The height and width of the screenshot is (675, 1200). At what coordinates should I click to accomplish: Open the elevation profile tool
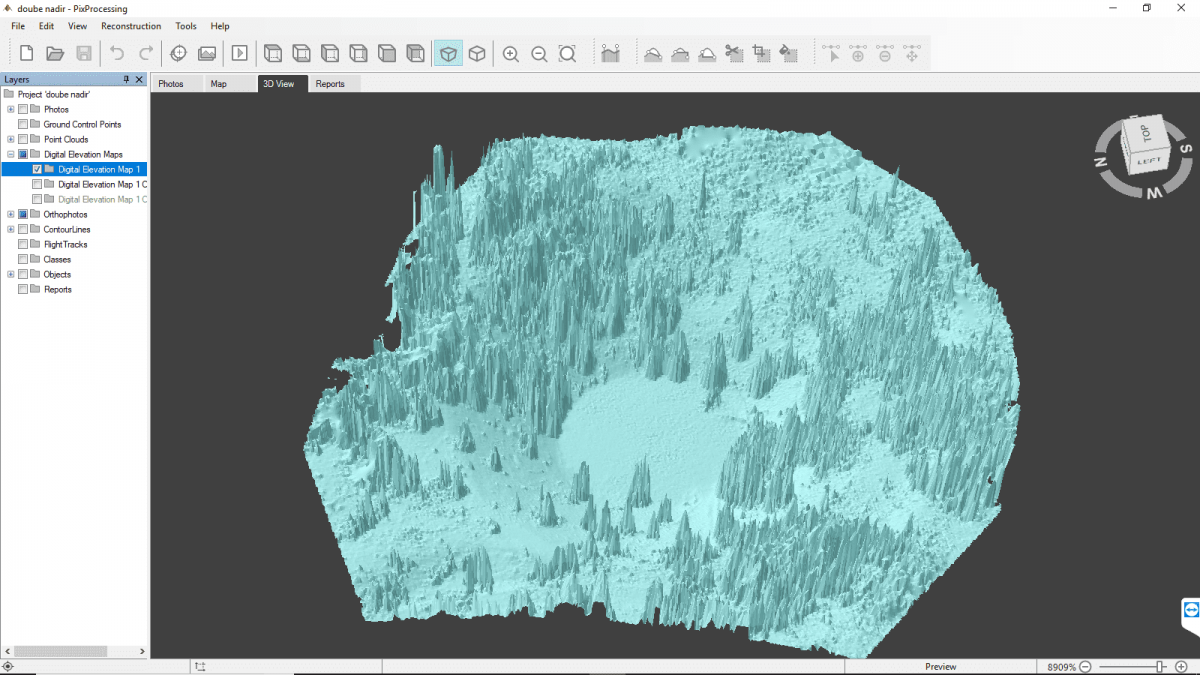[611, 53]
